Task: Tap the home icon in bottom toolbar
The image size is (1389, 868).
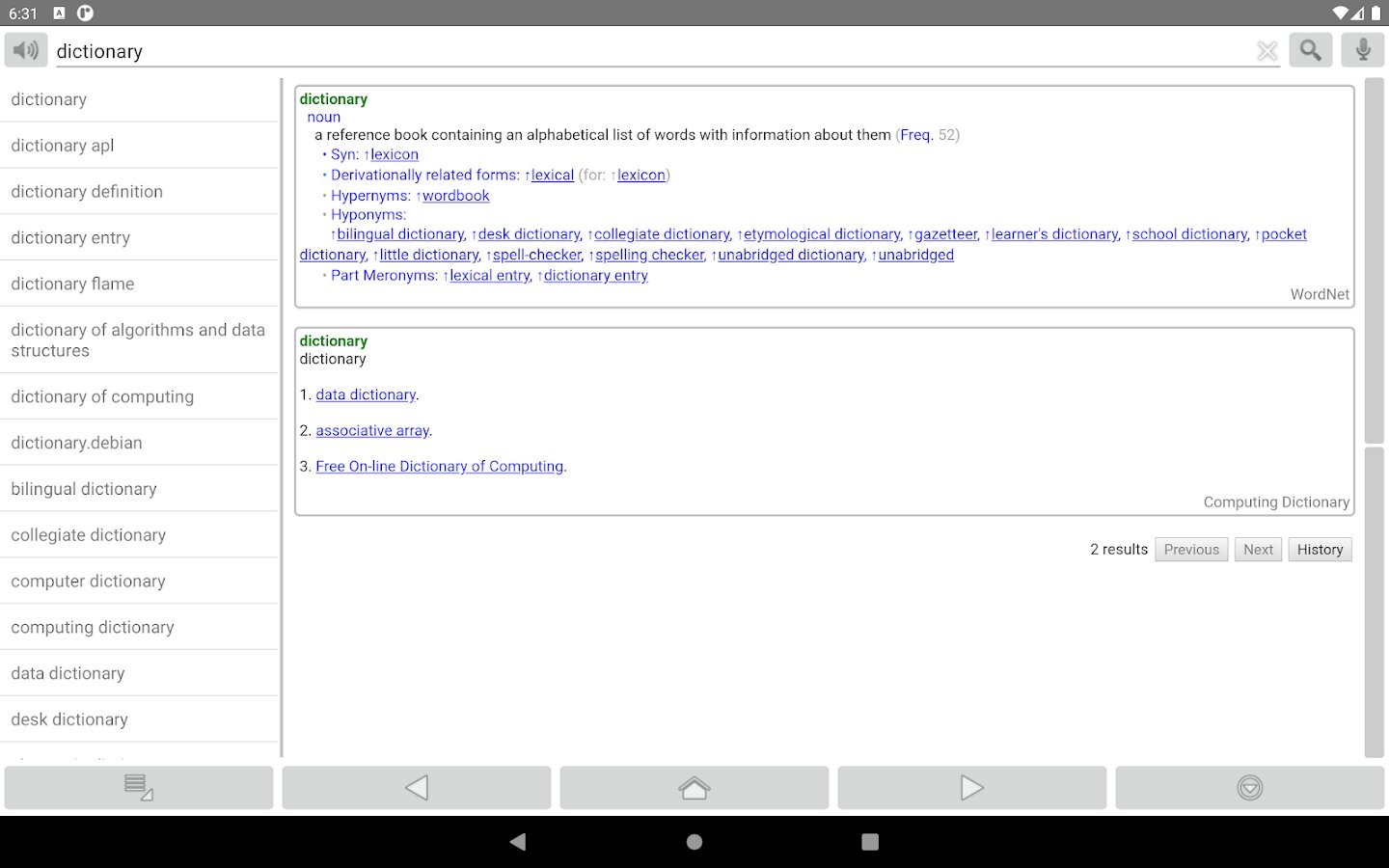Action: point(694,788)
